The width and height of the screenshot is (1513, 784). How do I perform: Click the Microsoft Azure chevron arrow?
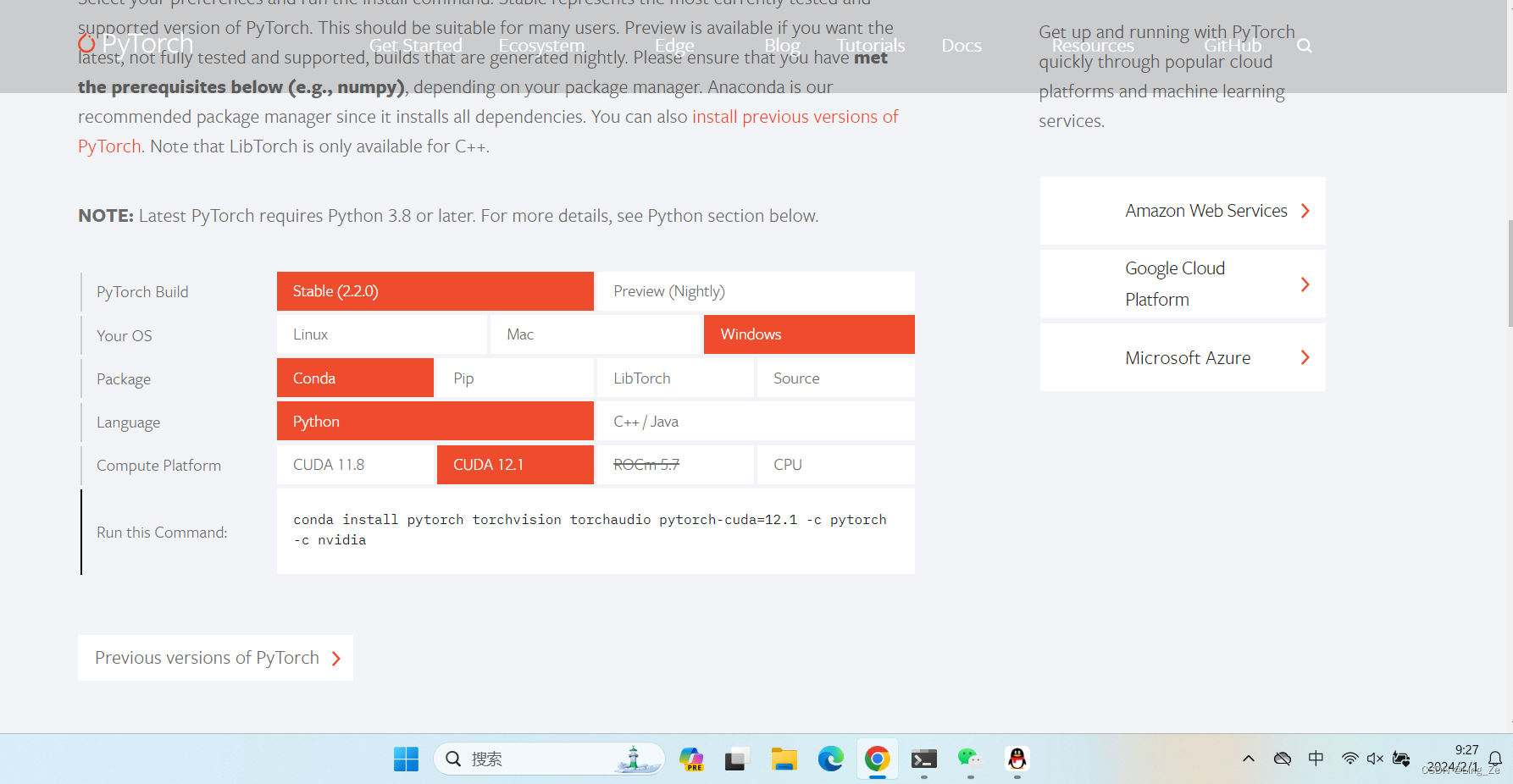point(1305,357)
